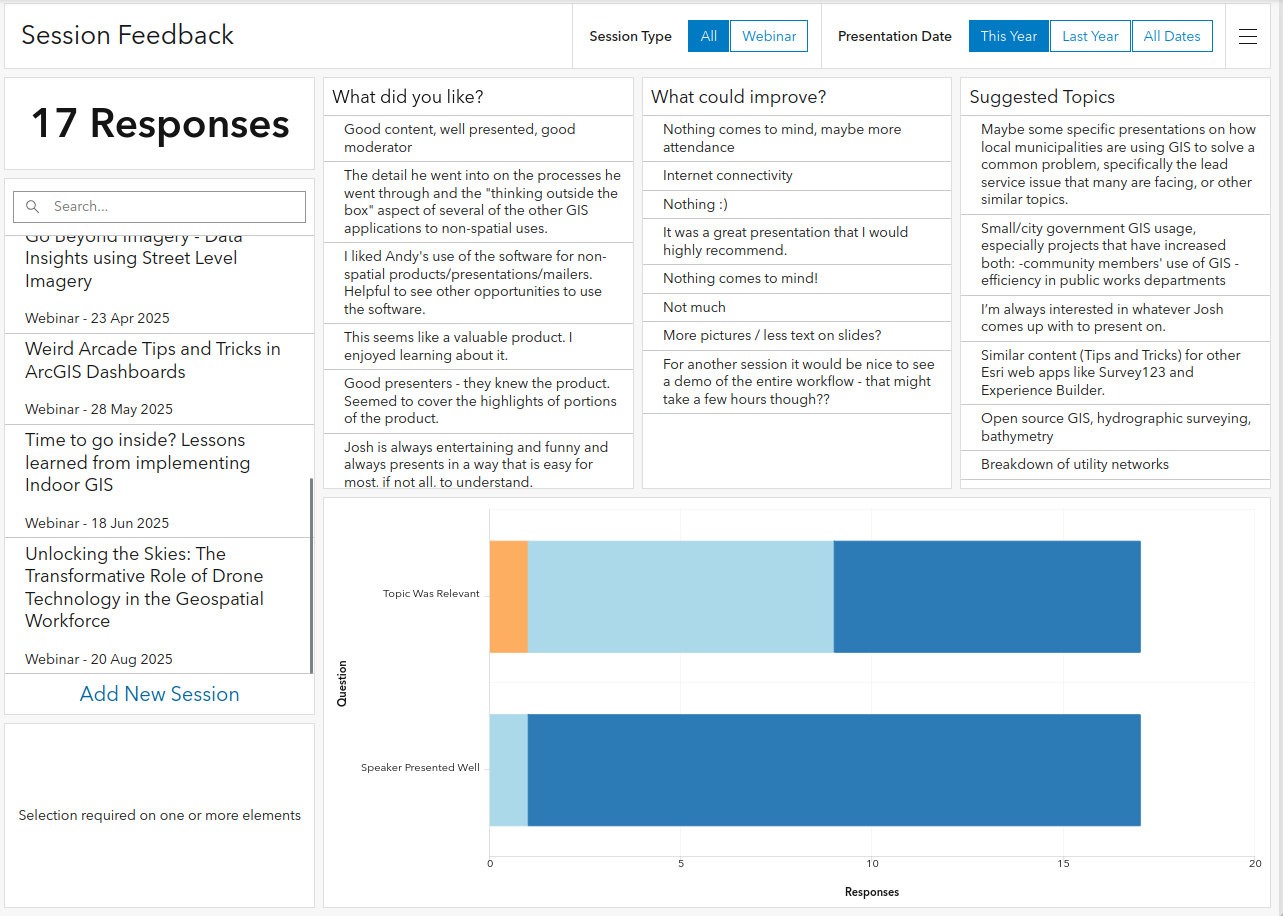Viewport: 1283px width, 916px height.
Task: Show All Dates for presentations
Action: tap(1172, 36)
